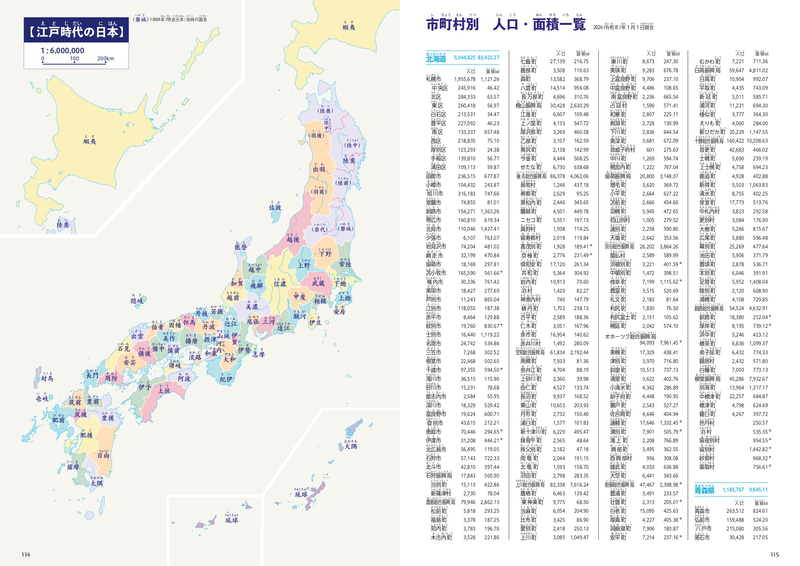Click the 長門 province label
Viewport: 800px width, 566px height.
coord(92,375)
